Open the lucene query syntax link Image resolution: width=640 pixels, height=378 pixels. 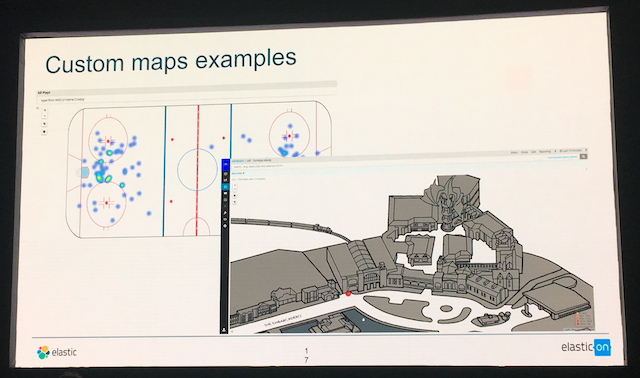tap(562, 157)
